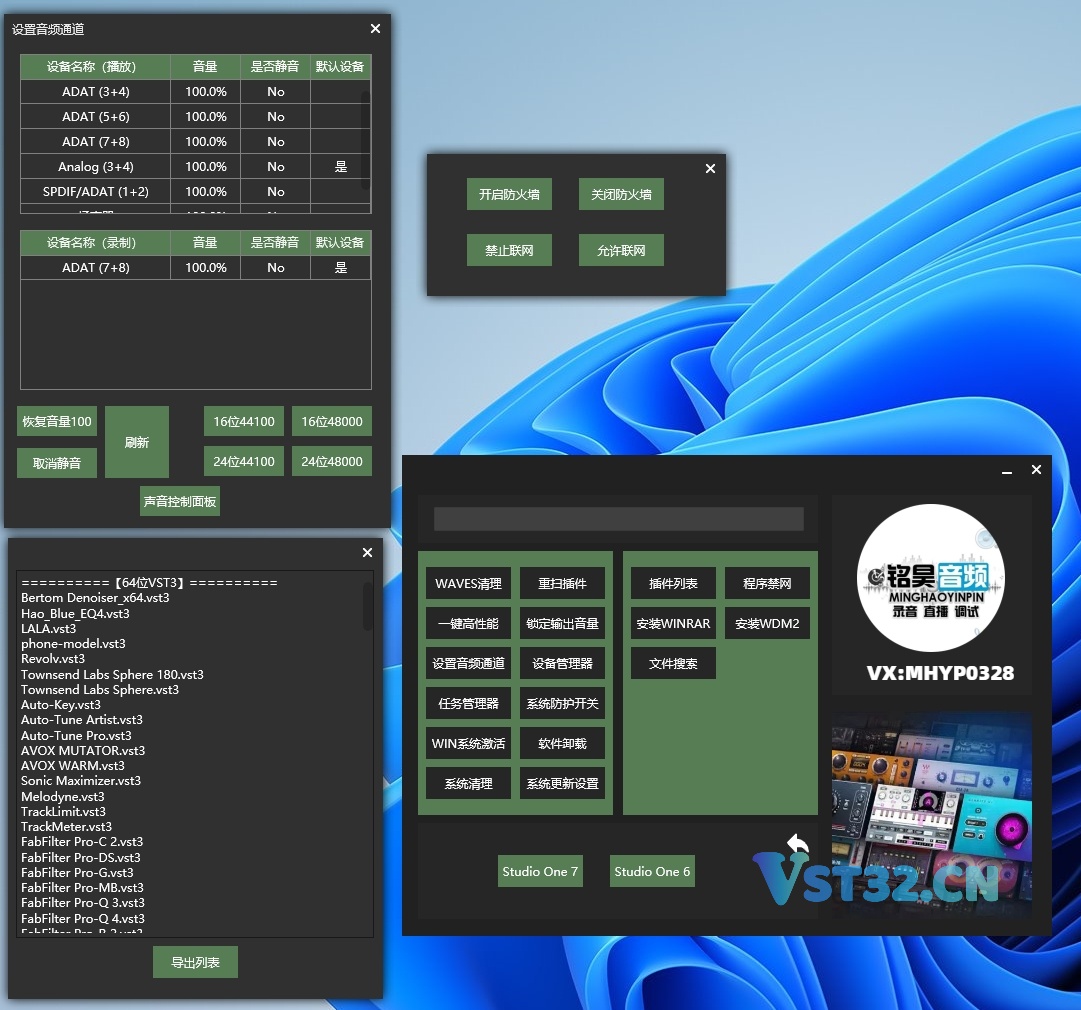1081x1010 pixels.
Task: Click the empty search bar in the toolbox window
Action: 618,519
